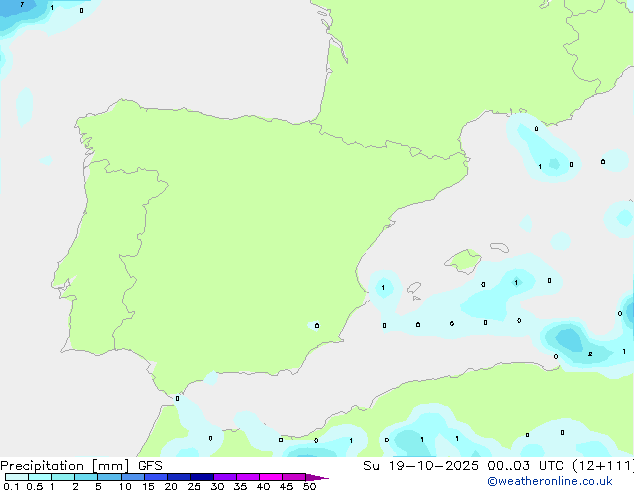Screen dimensions: 634x490
Task: Click the magenta arrow tip ending the legend
Action: tap(319, 478)
